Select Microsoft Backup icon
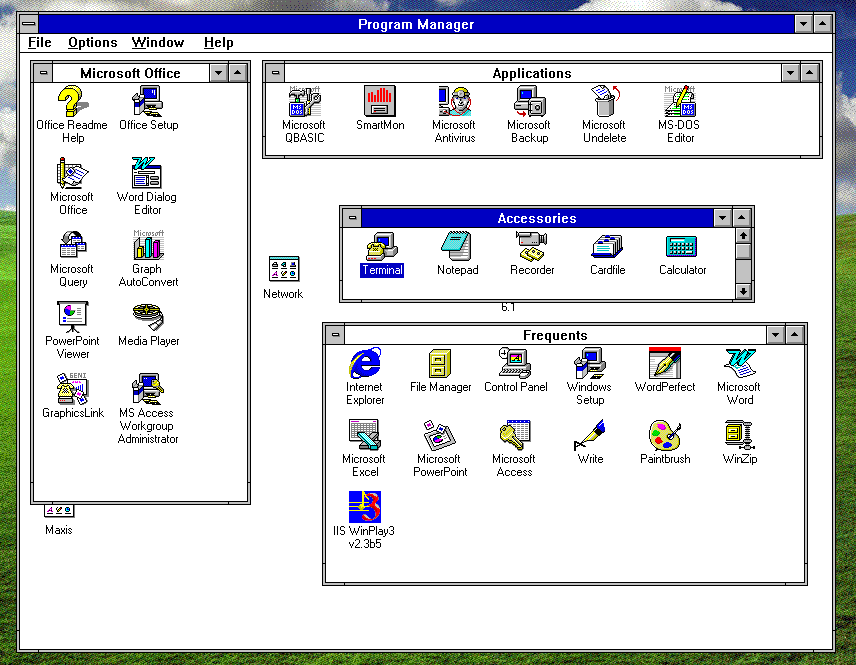 pyautogui.click(x=529, y=102)
